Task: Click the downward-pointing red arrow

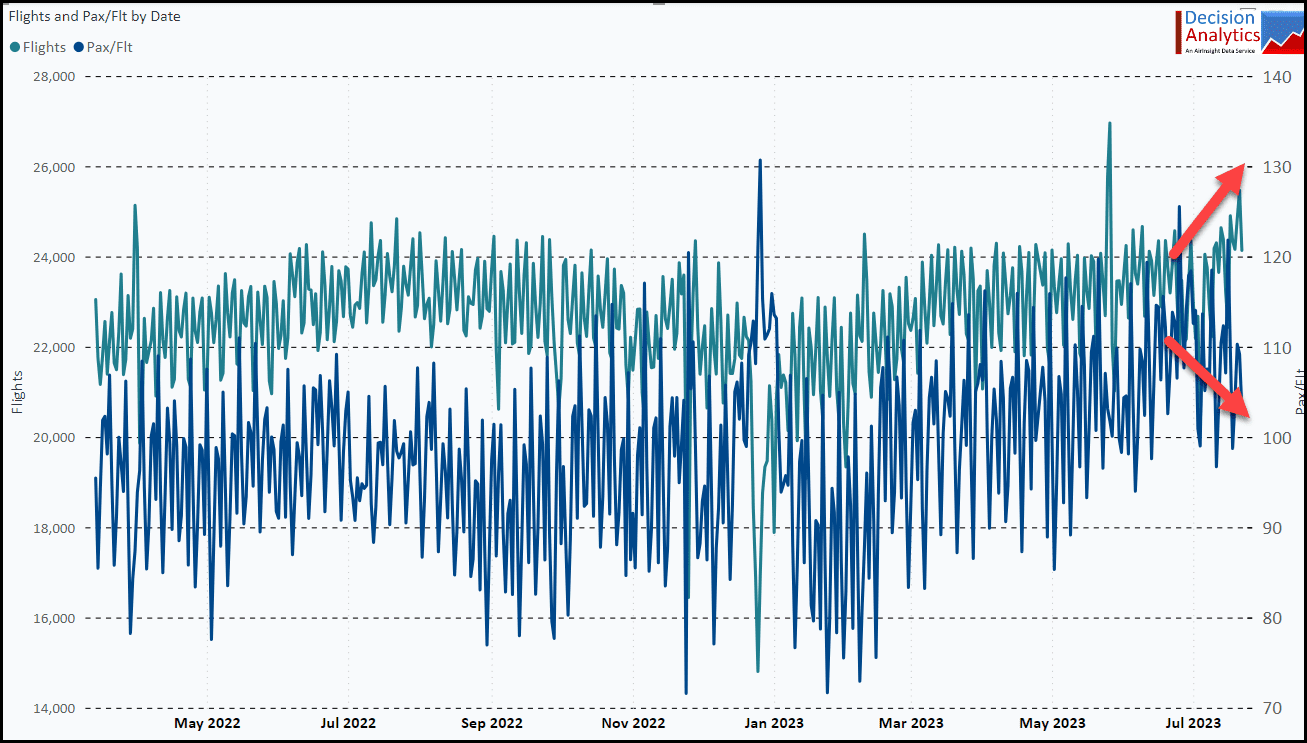Action: (x=1208, y=377)
